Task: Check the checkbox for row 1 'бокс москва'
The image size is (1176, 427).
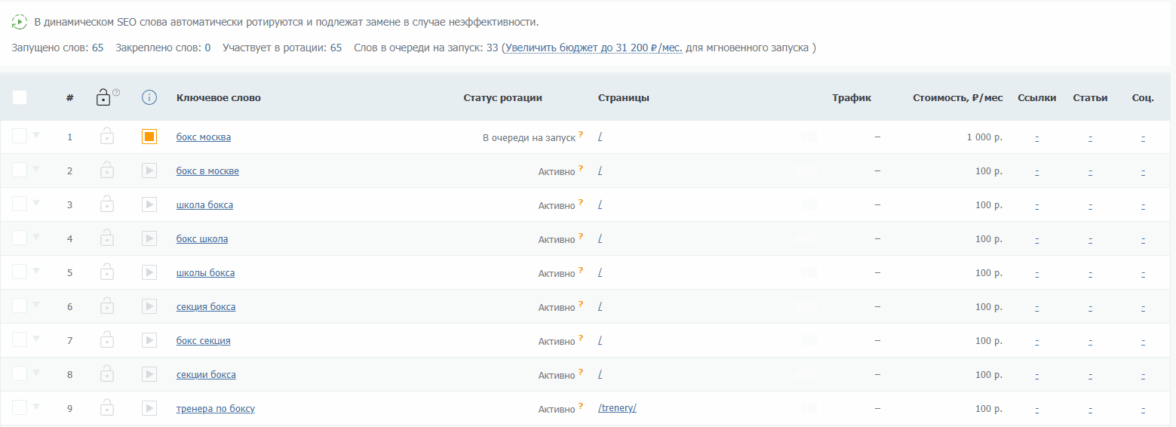Action: [x=20, y=137]
